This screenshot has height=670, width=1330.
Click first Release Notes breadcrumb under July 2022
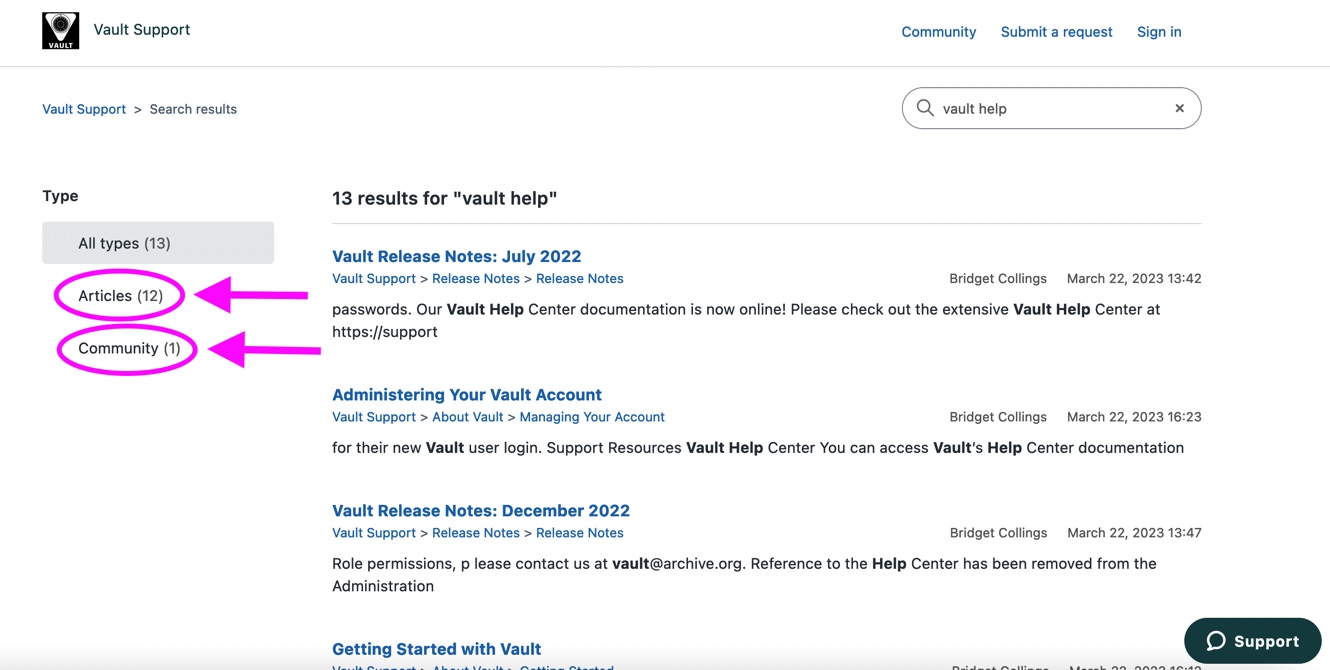coord(475,279)
